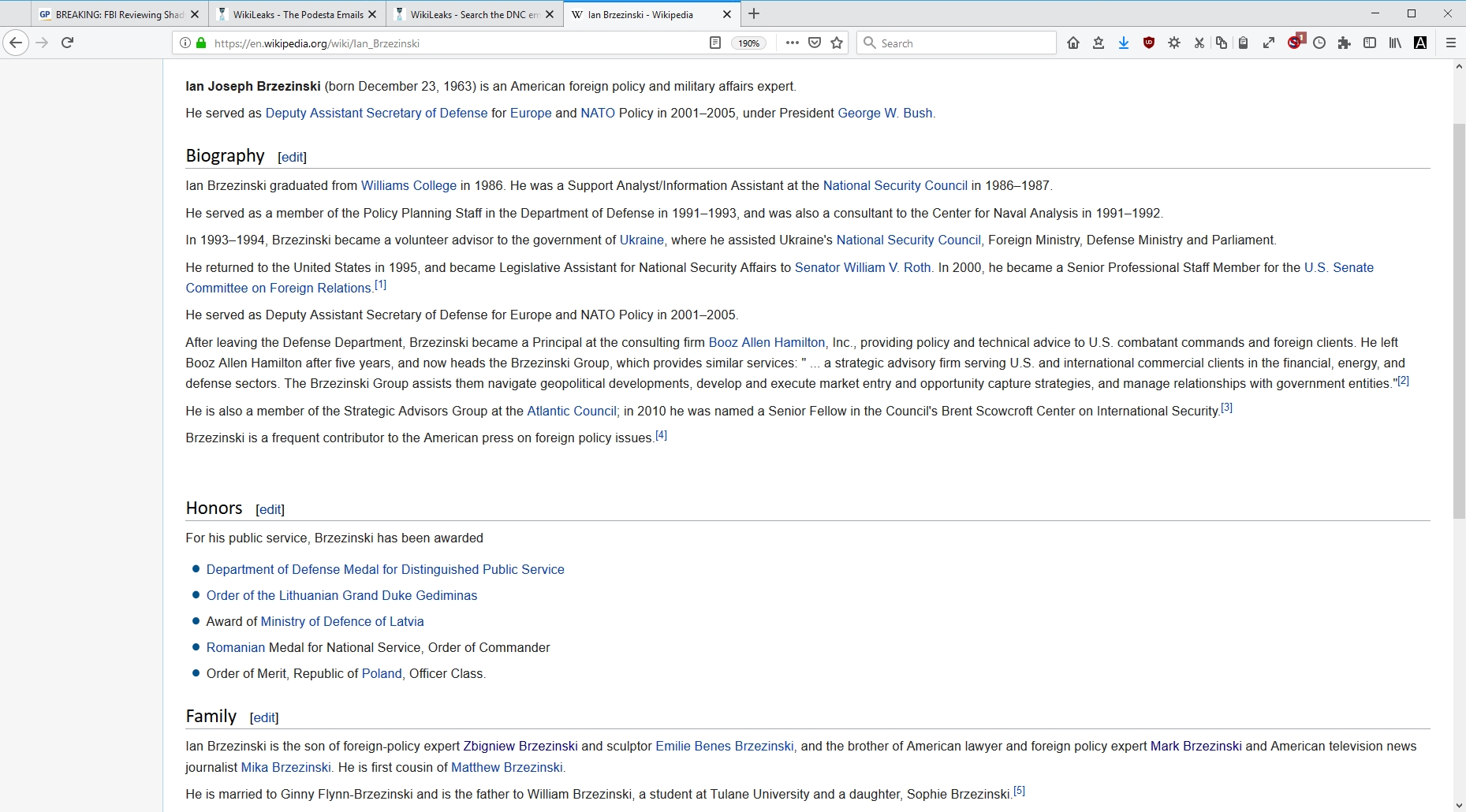Viewport: 1466px width, 812px height.
Task: Edit the Honors section
Action: (270, 509)
